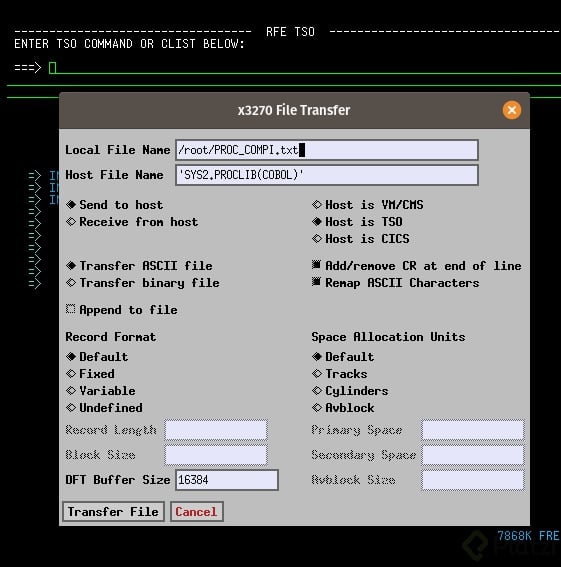Select Transfer binary file
Viewport: 561px width, 567px height.
point(143,283)
